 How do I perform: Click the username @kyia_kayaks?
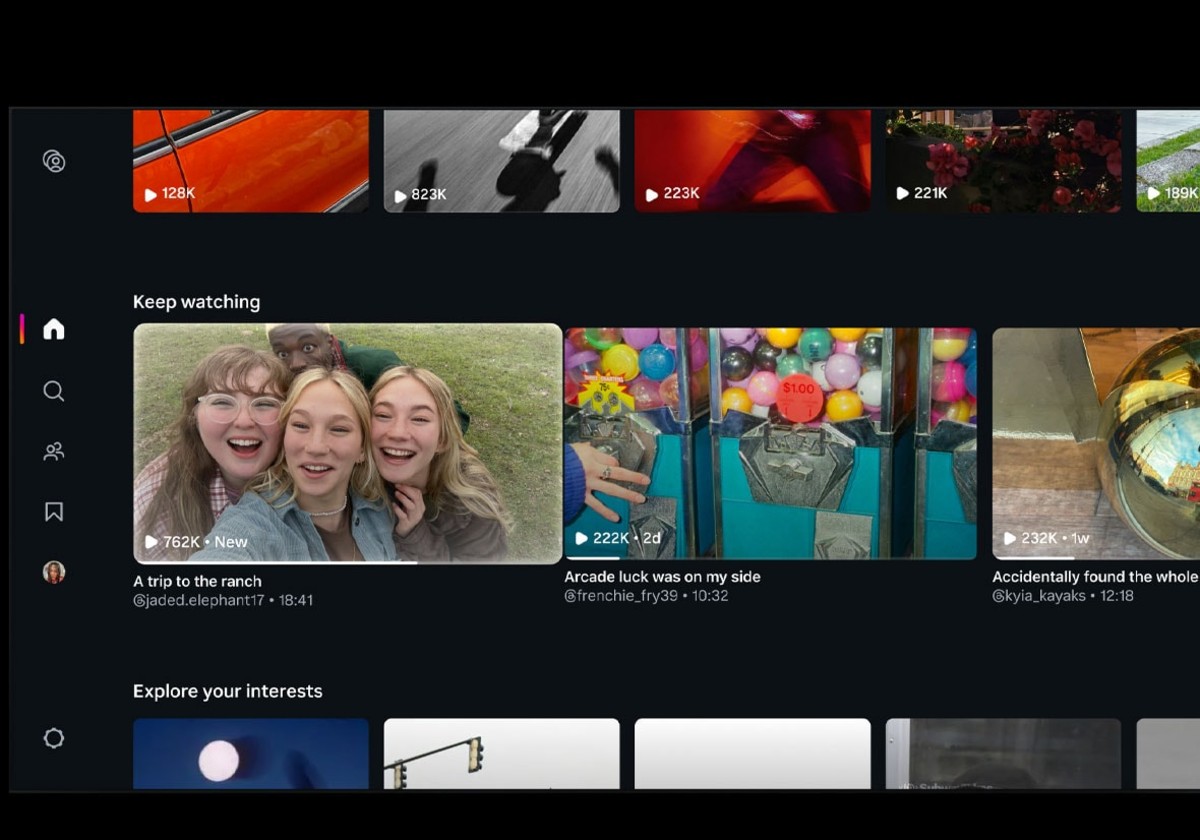click(x=1039, y=596)
